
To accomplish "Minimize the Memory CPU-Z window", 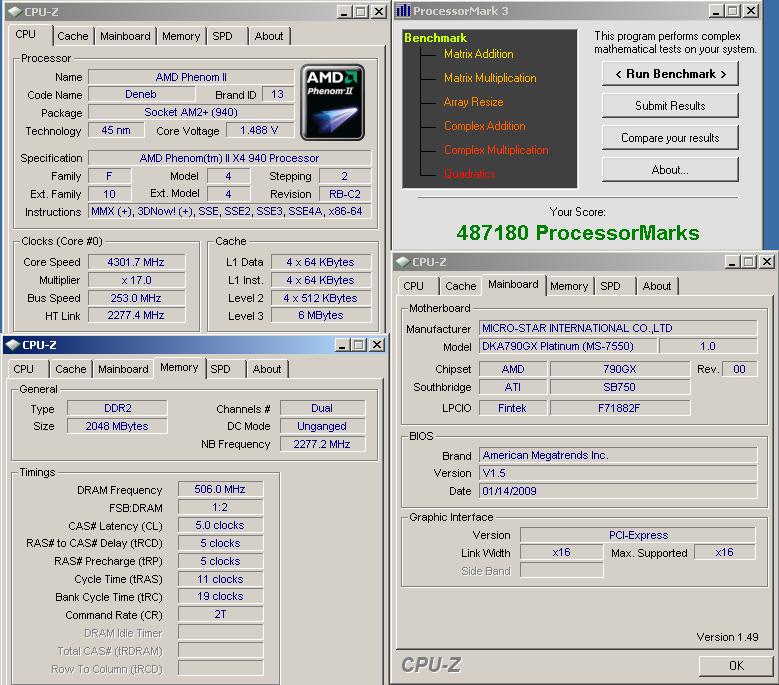I will click(342, 345).
